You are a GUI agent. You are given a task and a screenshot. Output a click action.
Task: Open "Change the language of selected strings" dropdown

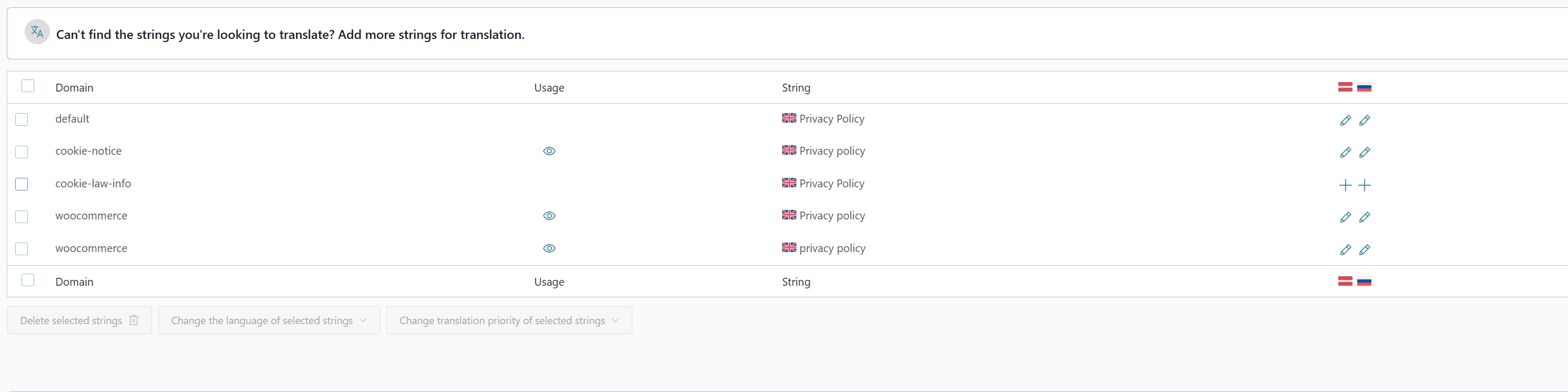tap(269, 320)
